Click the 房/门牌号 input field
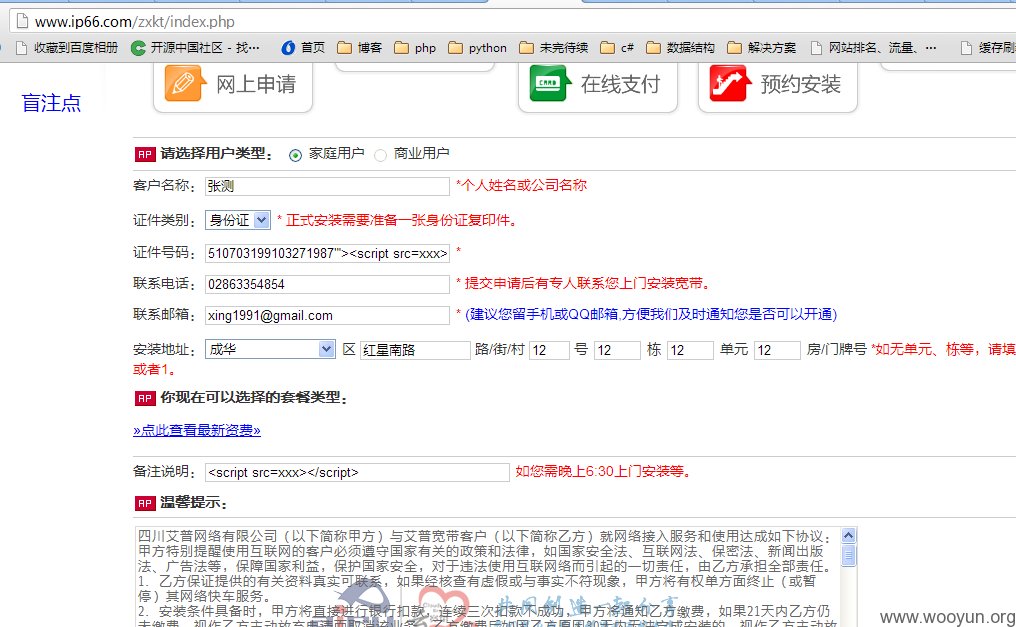The height and width of the screenshot is (627, 1016). (777, 350)
